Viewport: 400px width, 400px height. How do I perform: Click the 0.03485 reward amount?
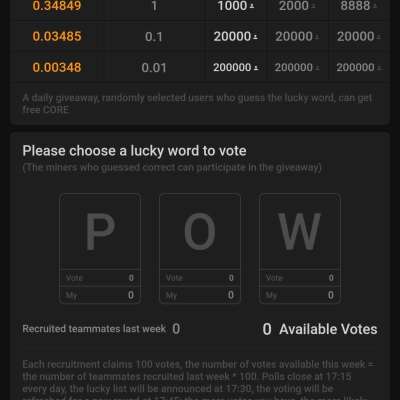57,36
